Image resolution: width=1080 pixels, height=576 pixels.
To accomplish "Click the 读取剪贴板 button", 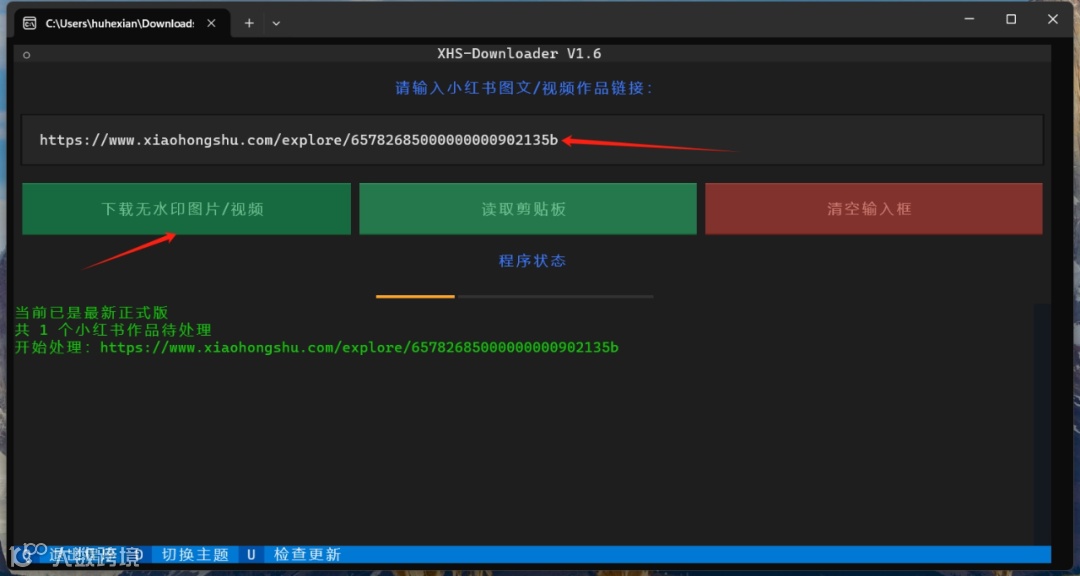I will pos(528,209).
